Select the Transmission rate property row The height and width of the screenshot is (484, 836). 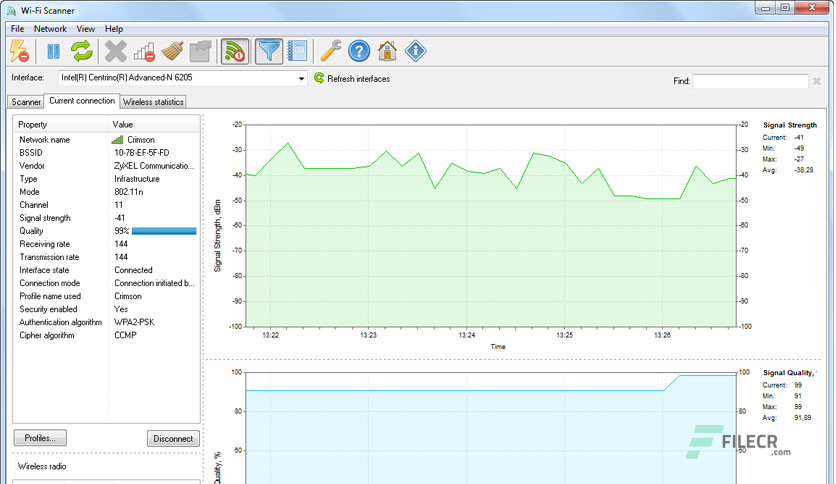[x=107, y=257]
